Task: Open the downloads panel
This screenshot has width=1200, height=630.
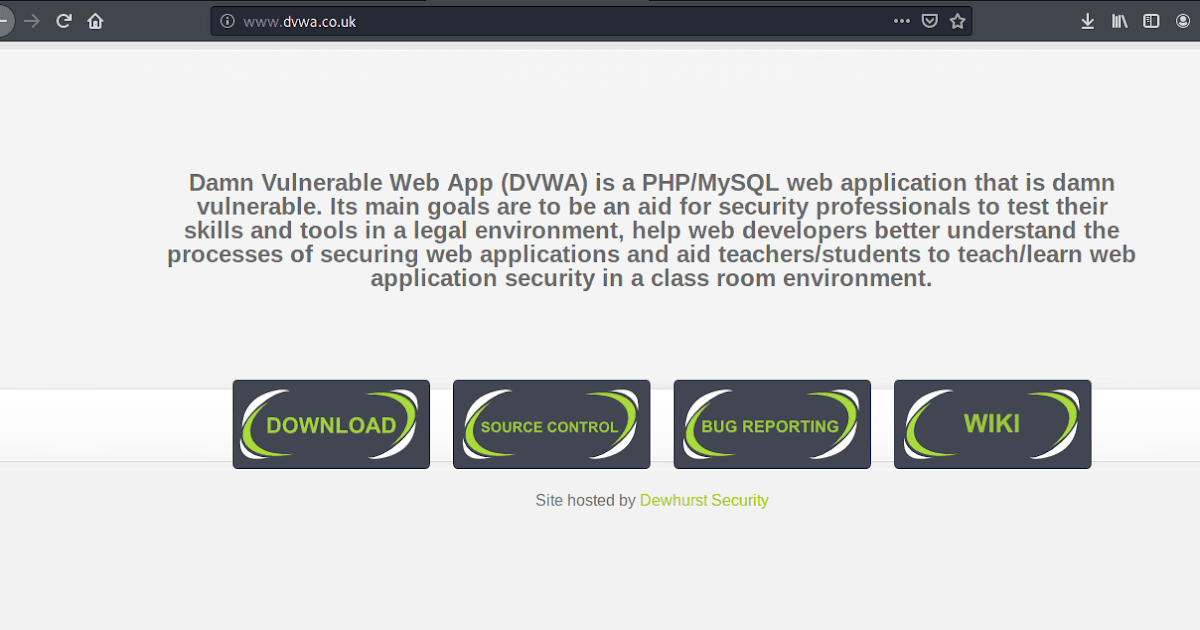Action: click(1088, 21)
